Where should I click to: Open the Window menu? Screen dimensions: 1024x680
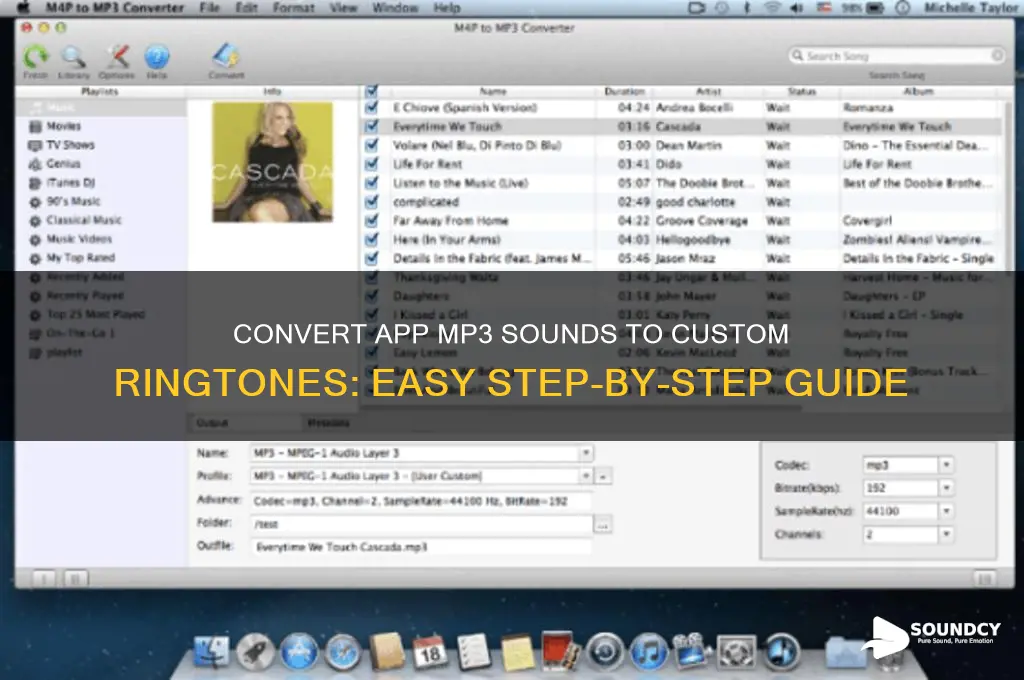click(395, 8)
